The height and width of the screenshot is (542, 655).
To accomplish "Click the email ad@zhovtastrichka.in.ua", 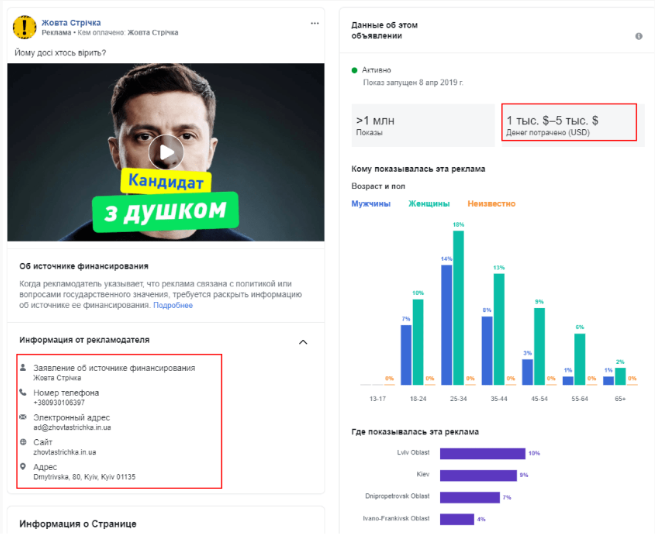I will [72, 427].
